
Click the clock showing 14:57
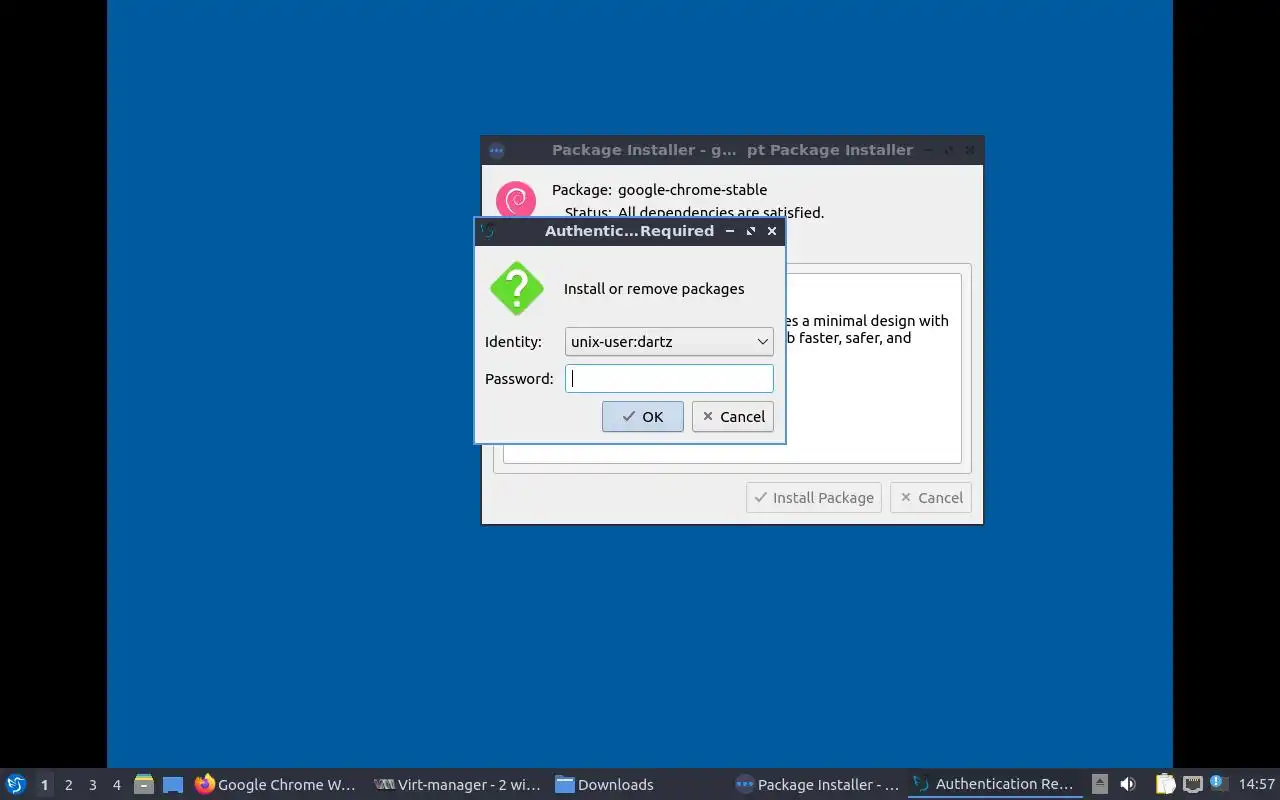1257,785
